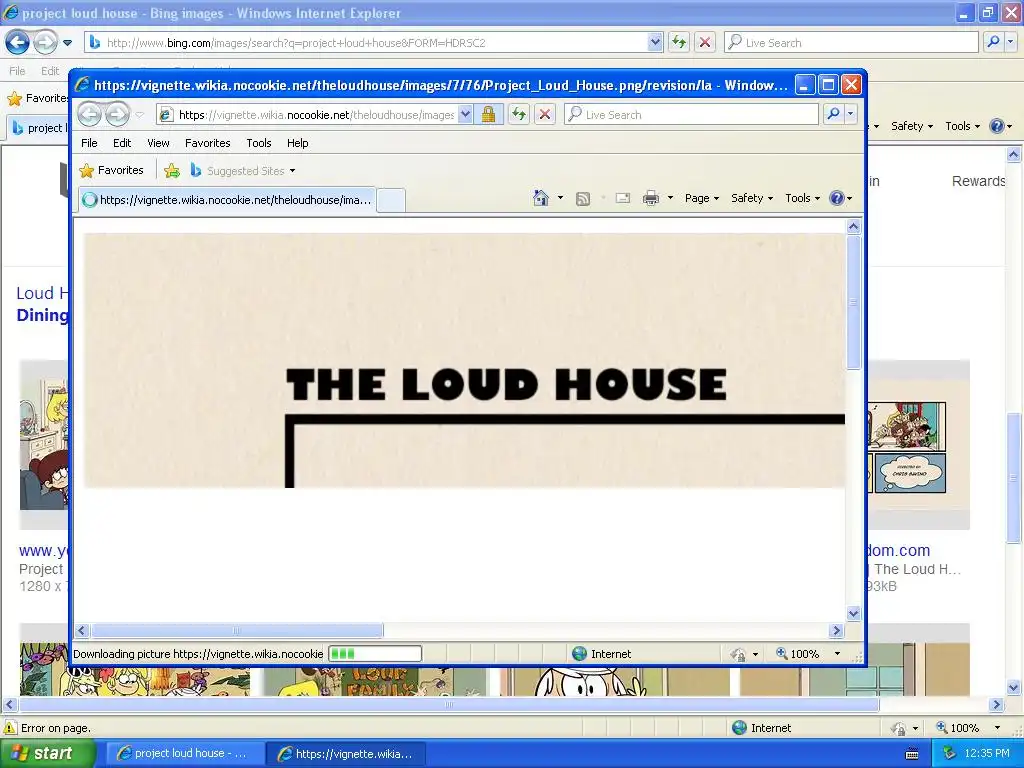This screenshot has height=768, width=1024.
Task: Click Help icon in background window command bar
Action: tap(997, 126)
